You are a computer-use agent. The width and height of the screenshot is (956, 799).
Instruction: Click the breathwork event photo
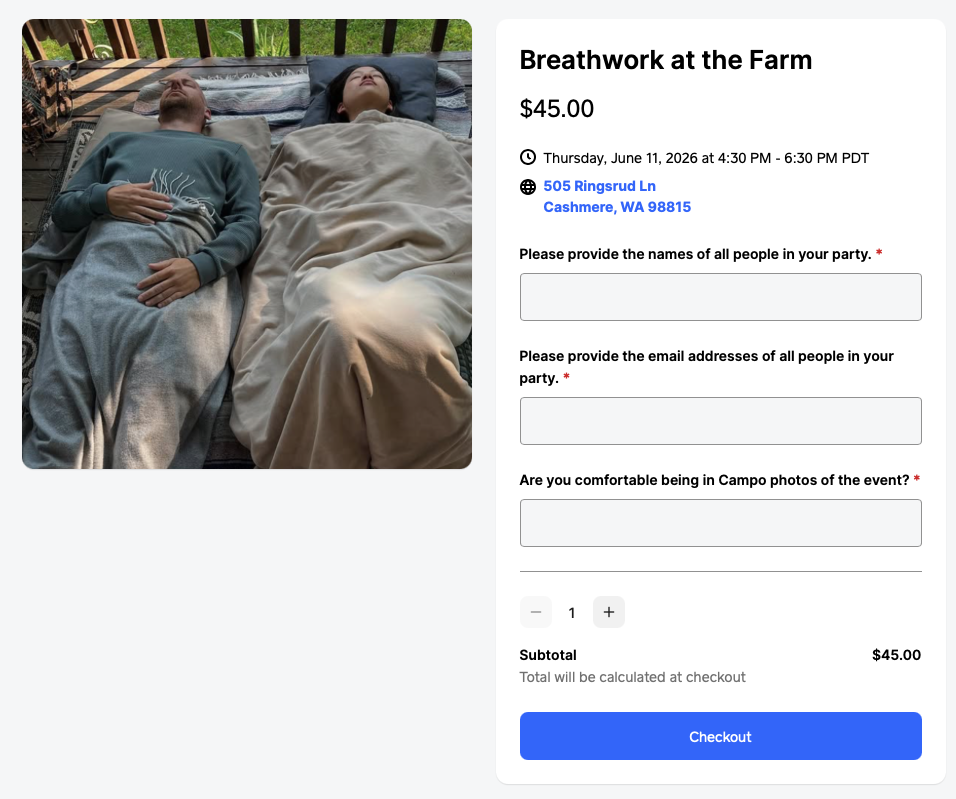coord(247,244)
